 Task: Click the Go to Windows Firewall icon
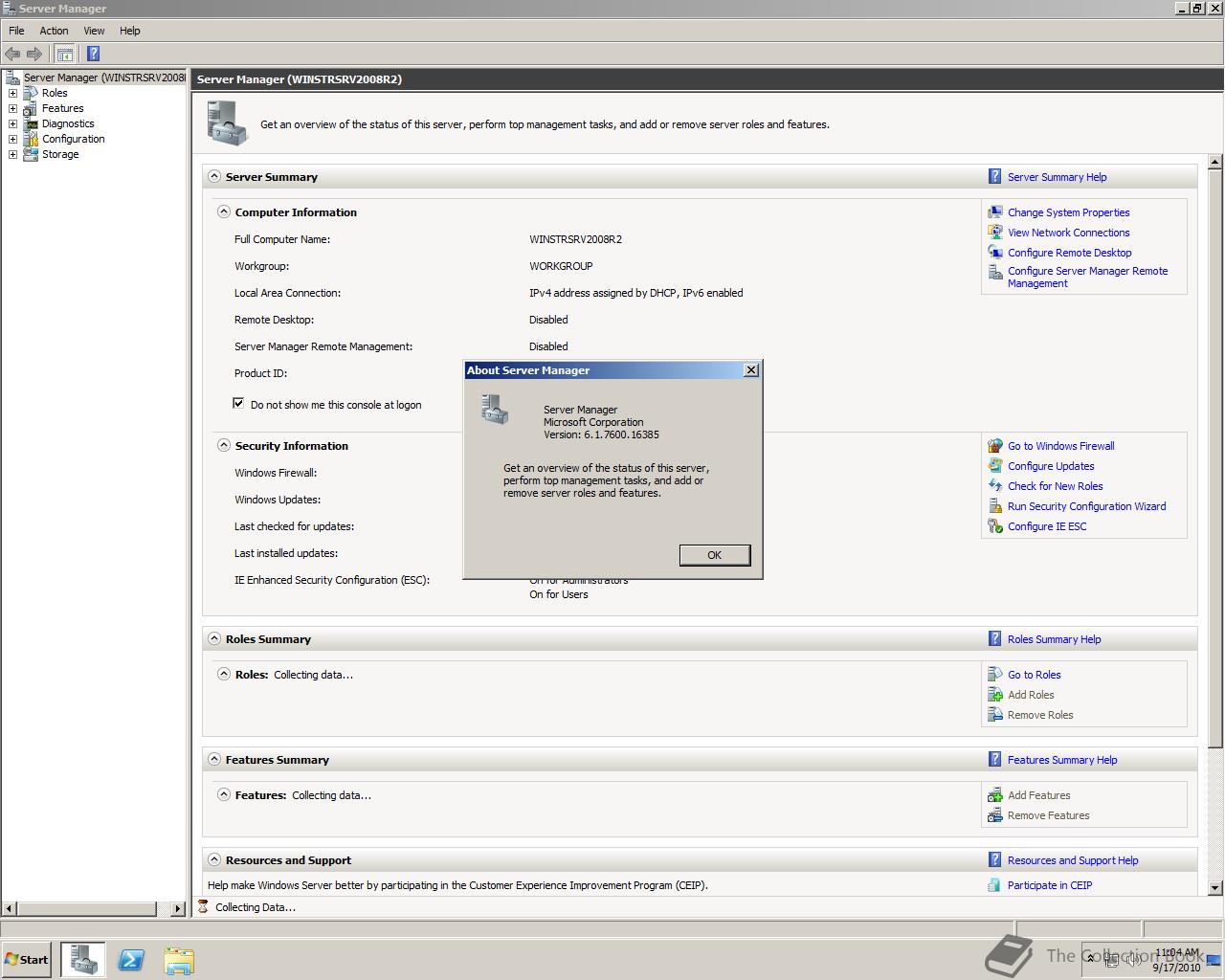pos(995,446)
